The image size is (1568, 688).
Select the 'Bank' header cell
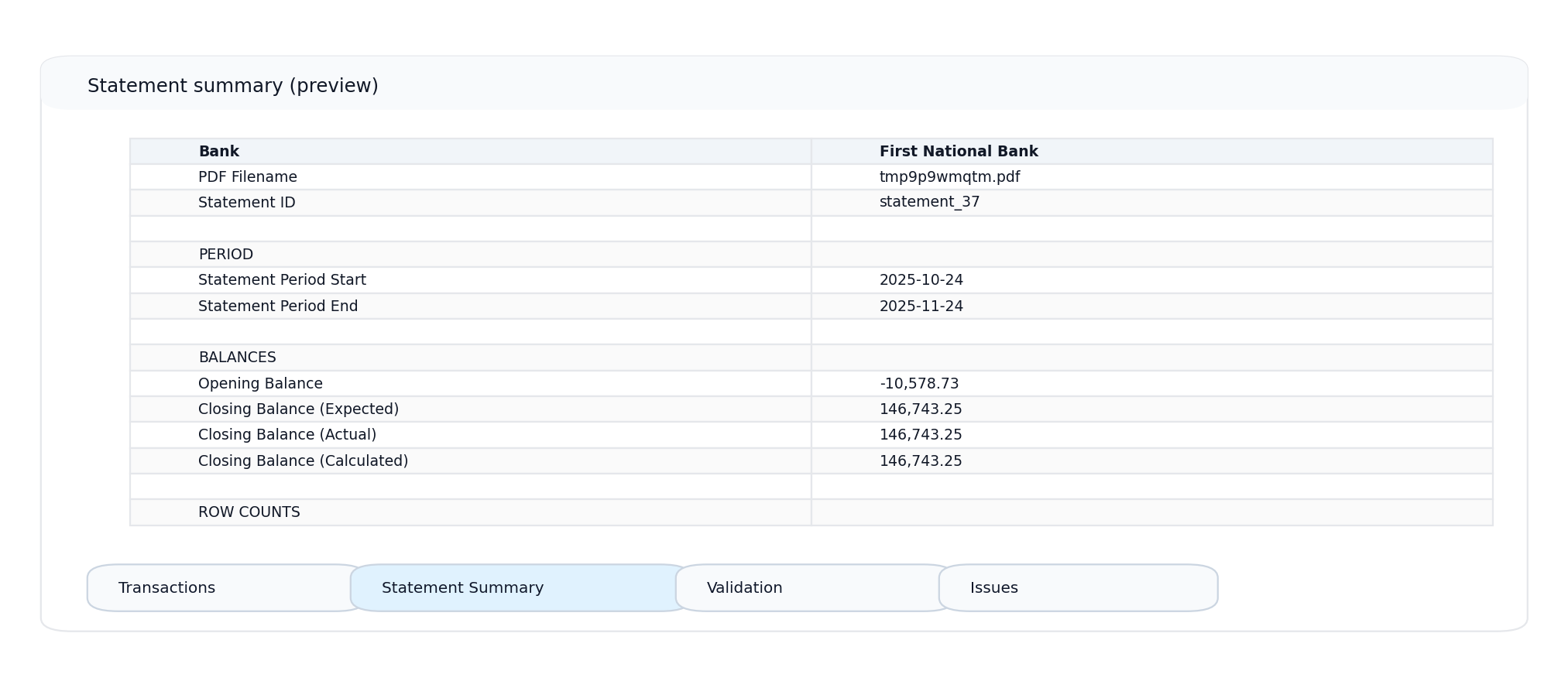point(471,152)
